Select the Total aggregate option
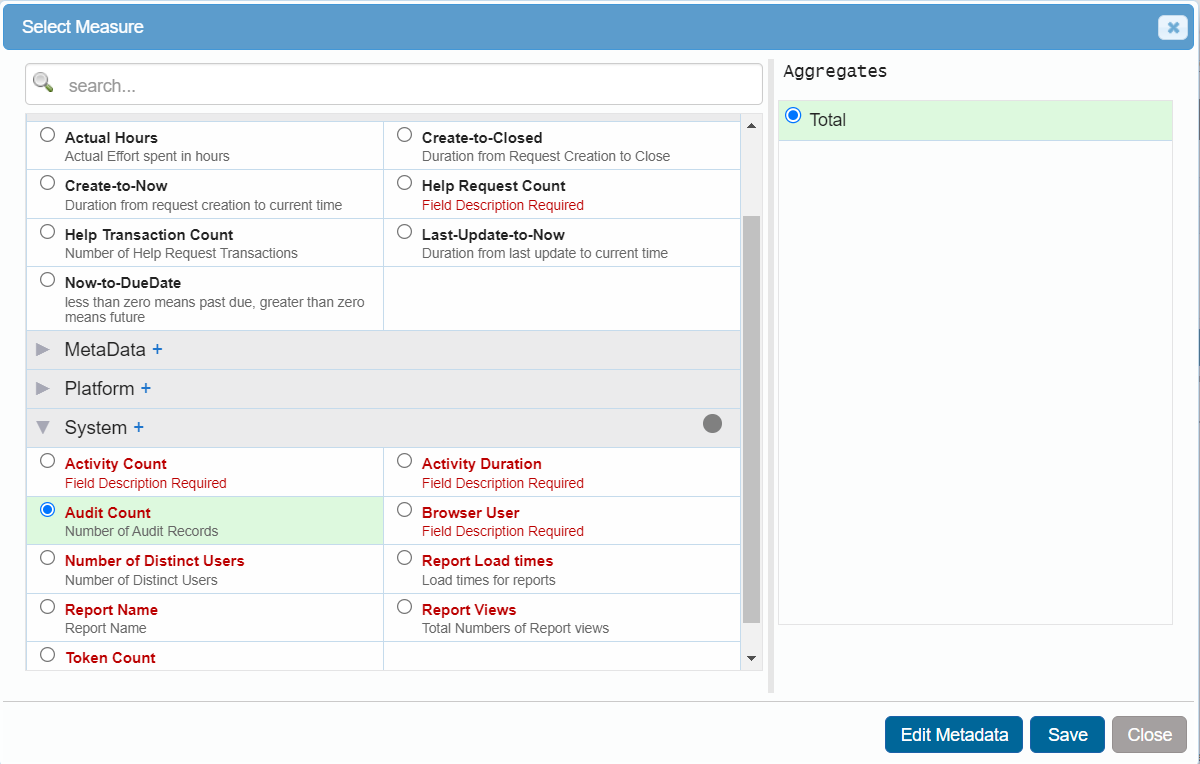 (x=793, y=116)
